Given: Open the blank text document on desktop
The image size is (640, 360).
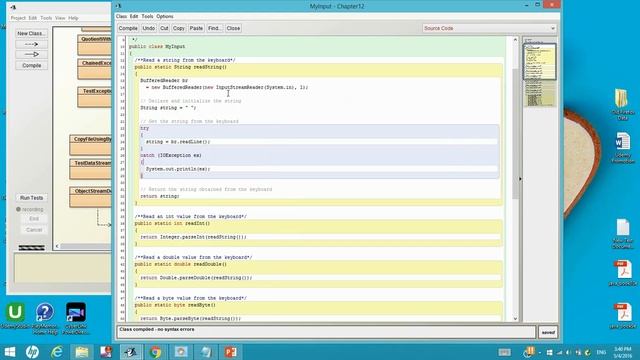Looking at the screenshot, I should click(x=622, y=234).
